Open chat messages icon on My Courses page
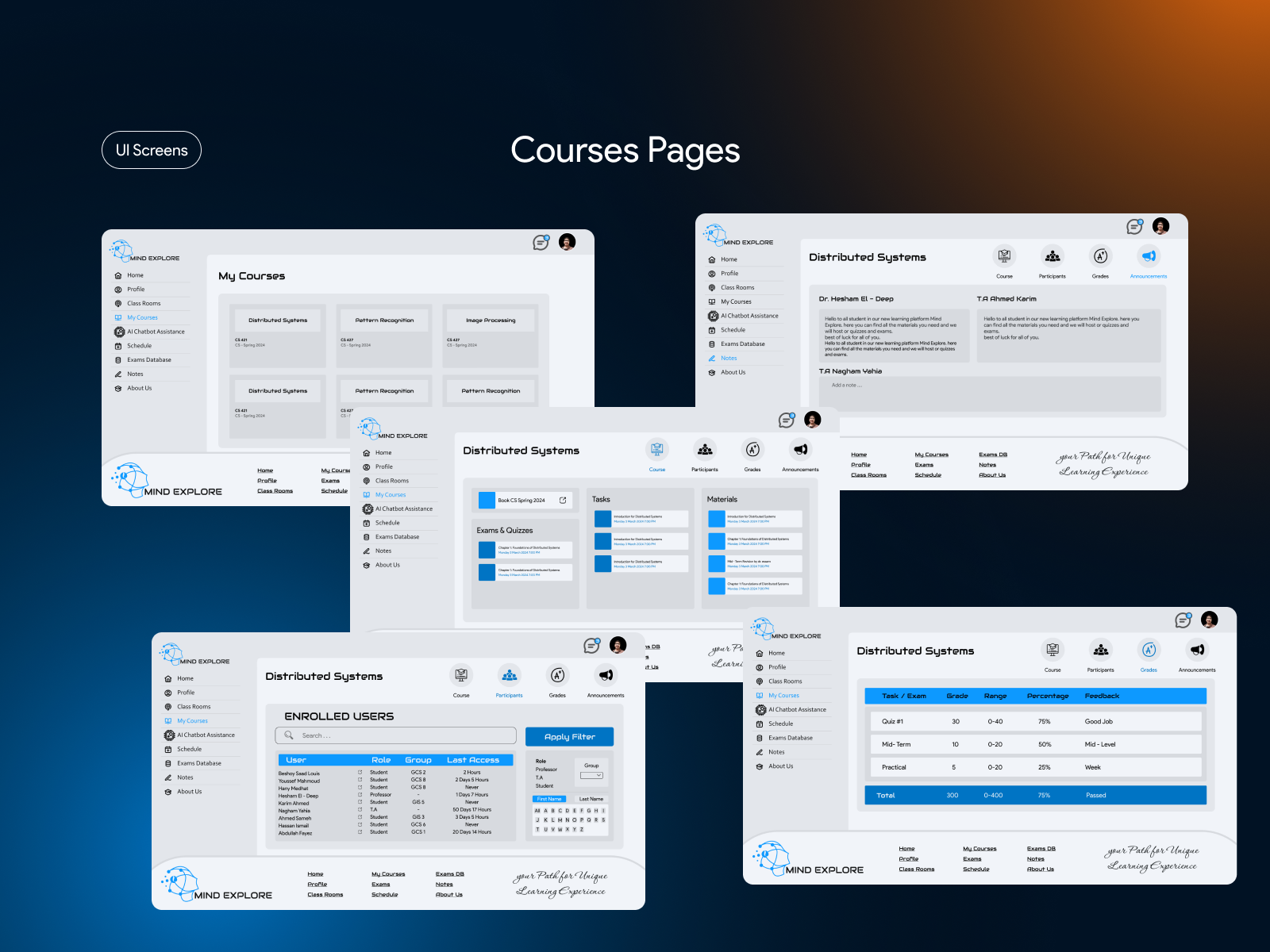This screenshot has height=952, width=1270. click(x=541, y=243)
